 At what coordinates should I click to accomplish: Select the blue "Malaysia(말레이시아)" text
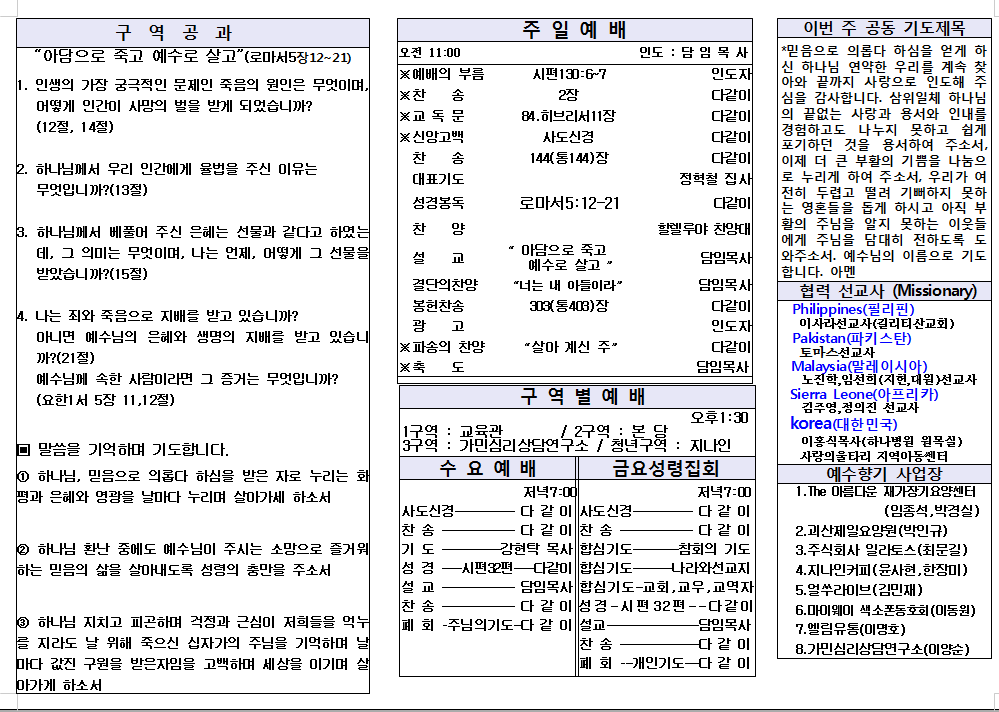pyautogui.click(x=859, y=366)
